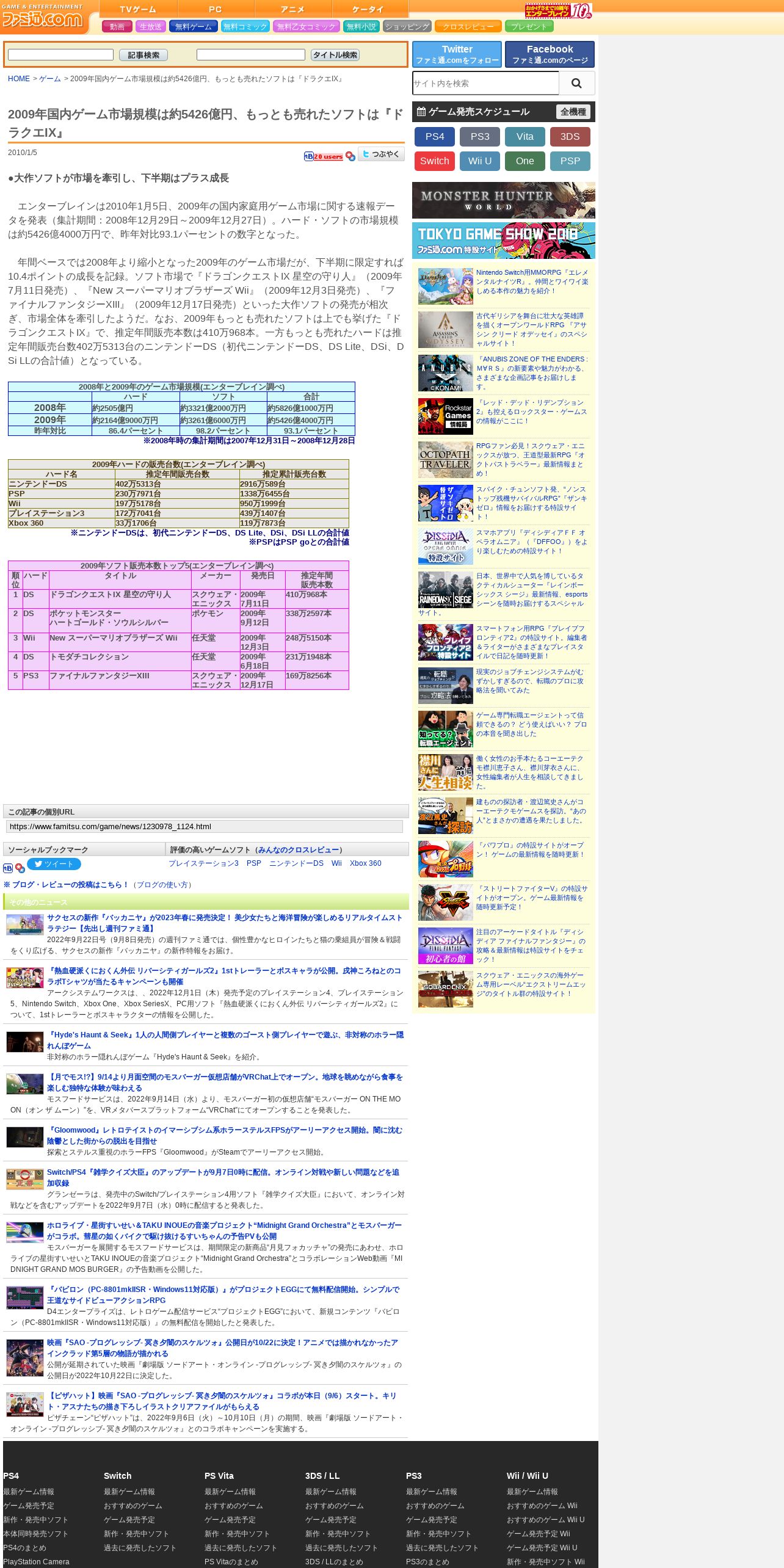The image size is (784, 1568).
Task: Open Rockstar Games thumbnail in sidebar
Action: 446,416
